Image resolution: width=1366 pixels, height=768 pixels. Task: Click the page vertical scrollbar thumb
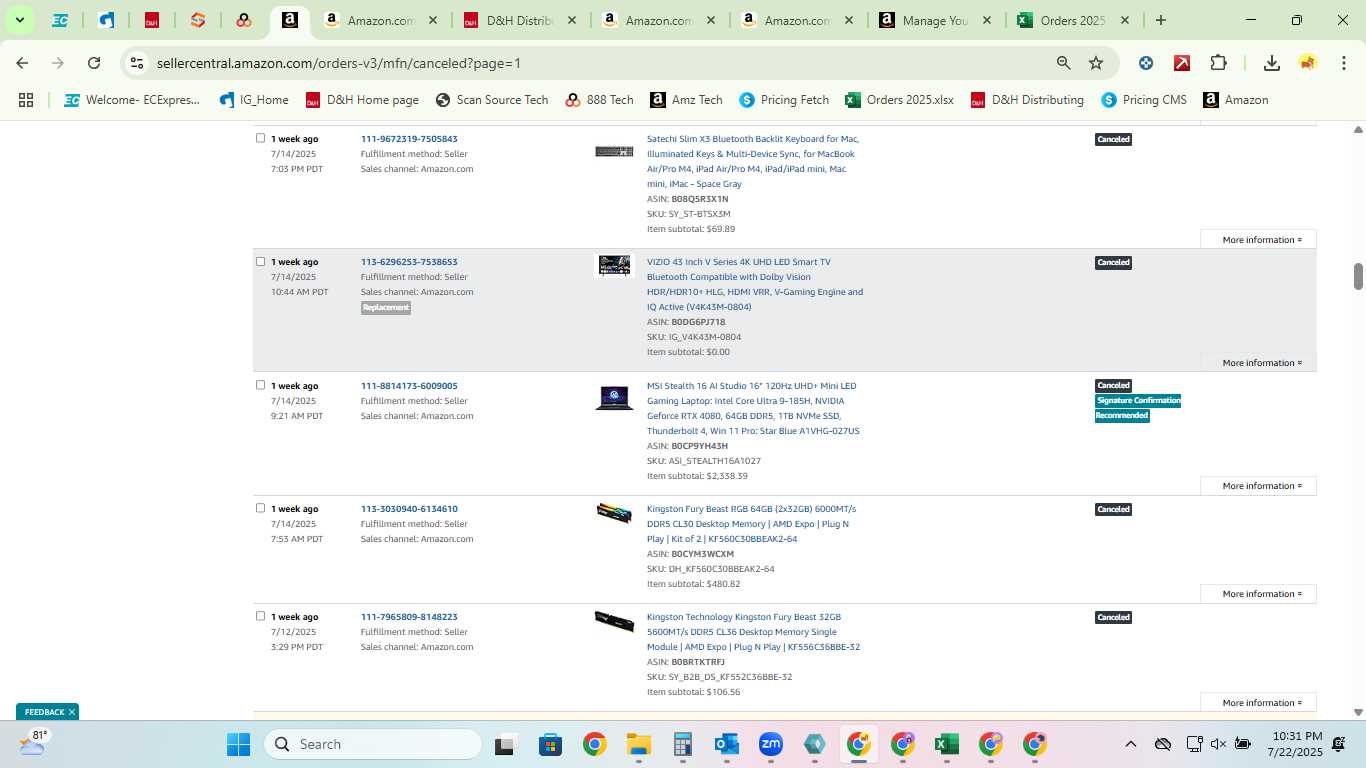[x=1358, y=275]
